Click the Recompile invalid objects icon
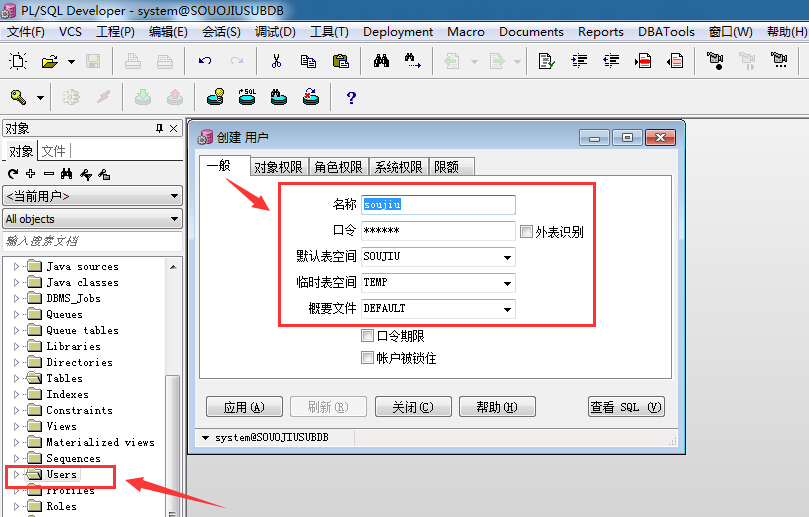The height and width of the screenshot is (517, 809). click(x=311, y=97)
